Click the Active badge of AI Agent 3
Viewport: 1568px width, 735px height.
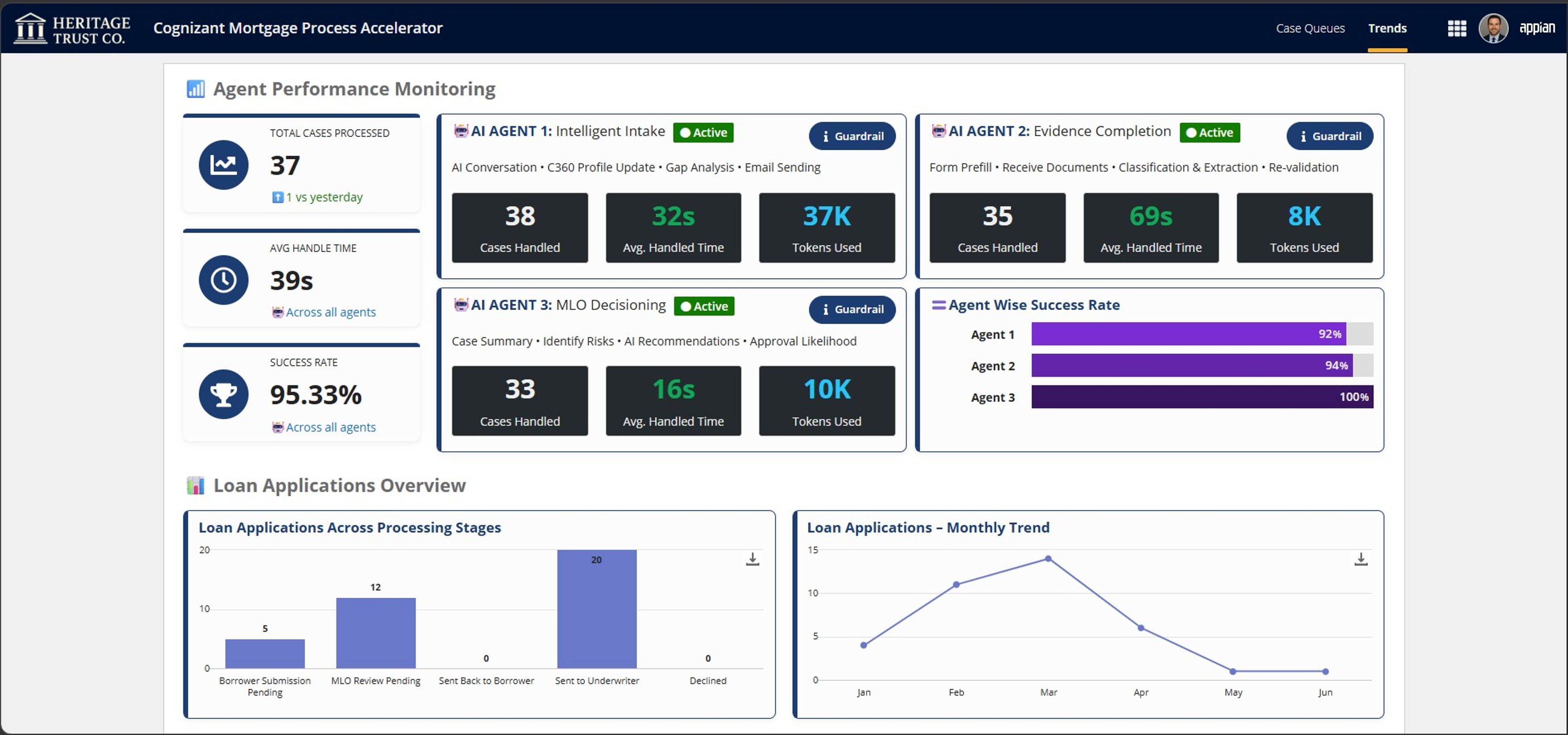(704, 306)
